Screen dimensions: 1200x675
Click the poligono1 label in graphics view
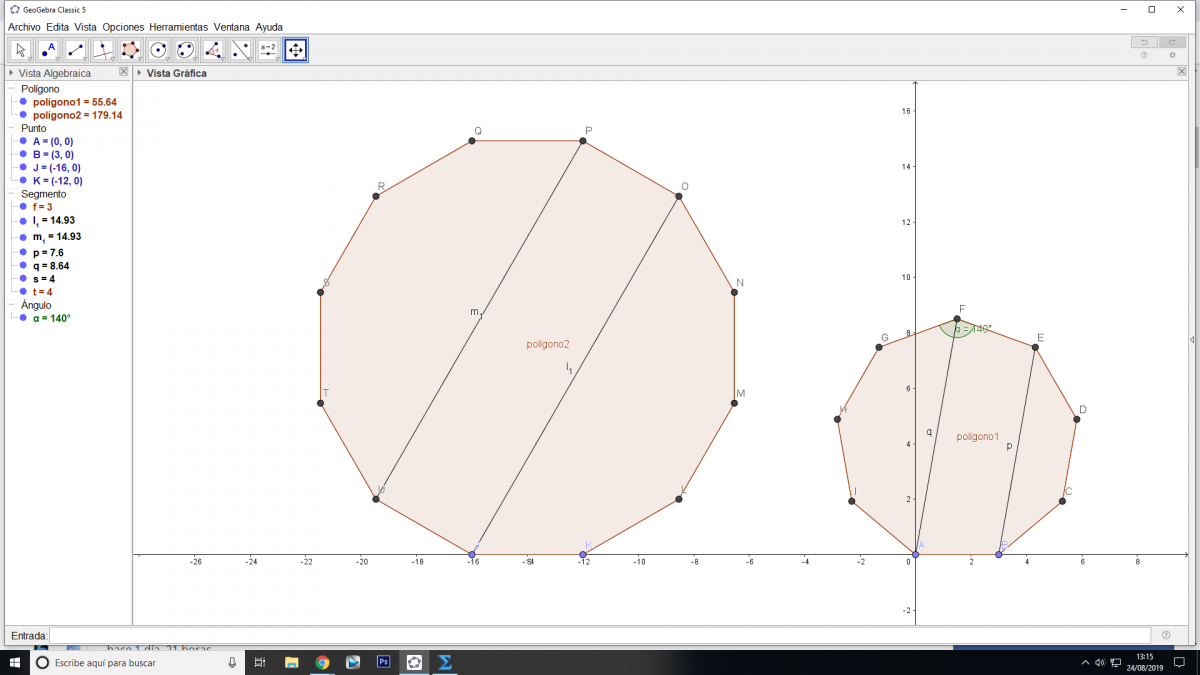click(x=978, y=436)
